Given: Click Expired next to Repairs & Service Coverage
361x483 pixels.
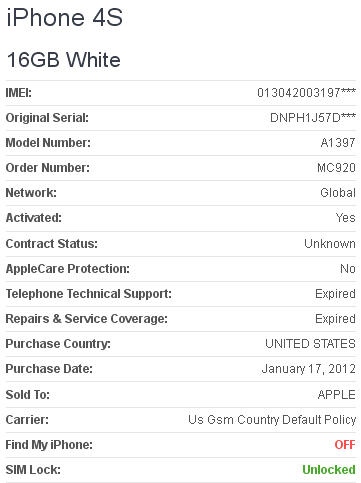Looking at the screenshot, I should [x=335, y=319].
